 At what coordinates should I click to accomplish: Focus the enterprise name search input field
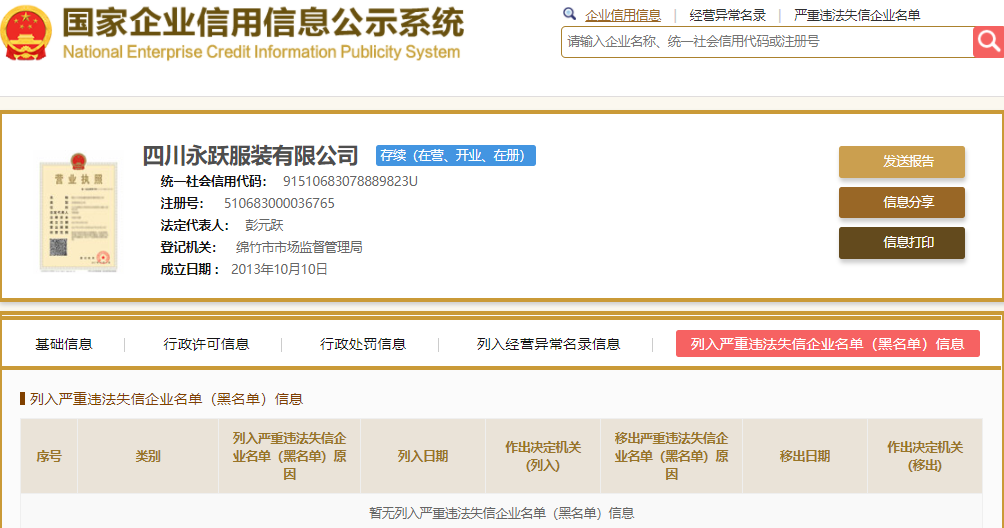coord(767,42)
